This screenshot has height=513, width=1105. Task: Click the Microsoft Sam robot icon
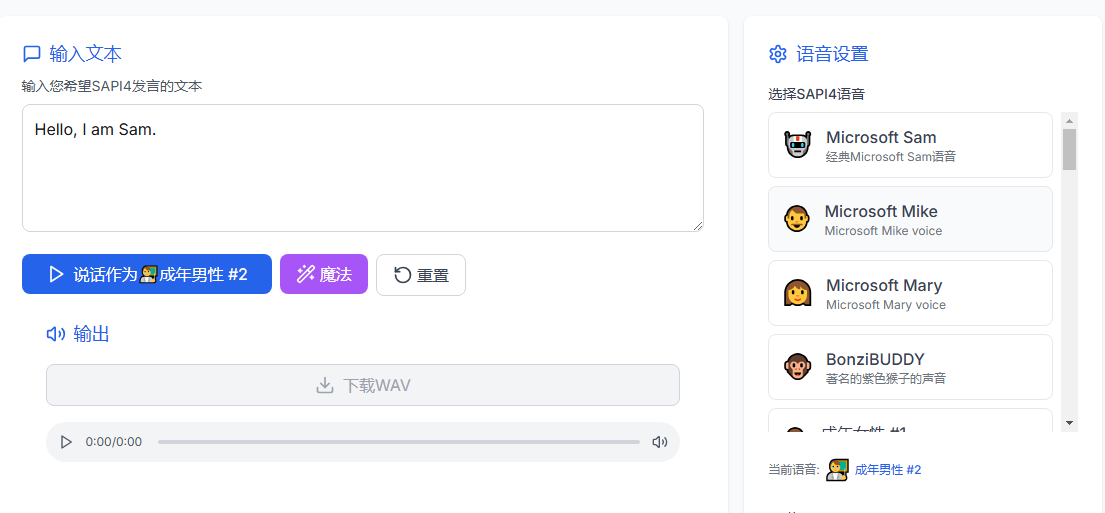798,145
